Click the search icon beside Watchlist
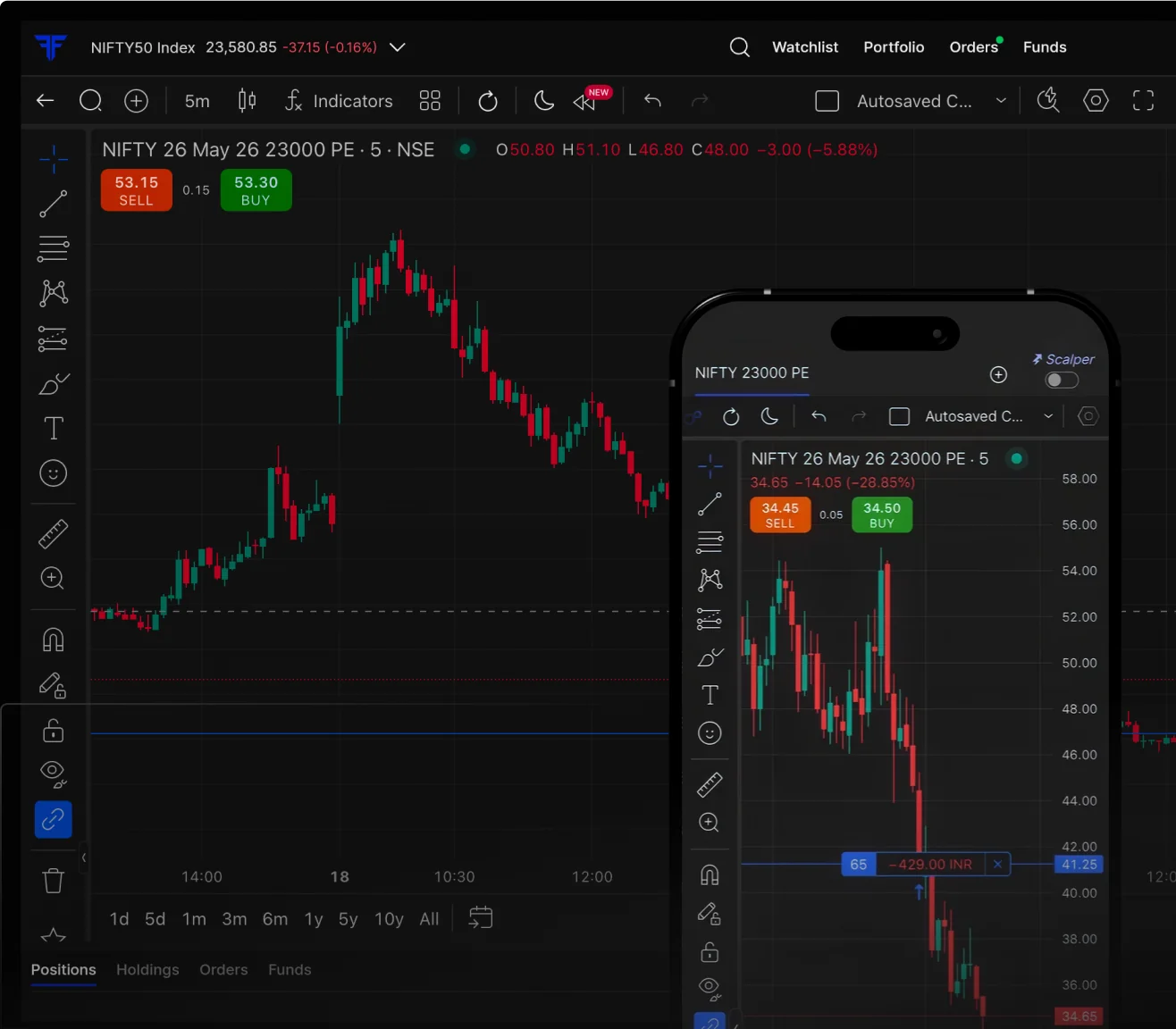This screenshot has width=1176, height=1029. 740,46
